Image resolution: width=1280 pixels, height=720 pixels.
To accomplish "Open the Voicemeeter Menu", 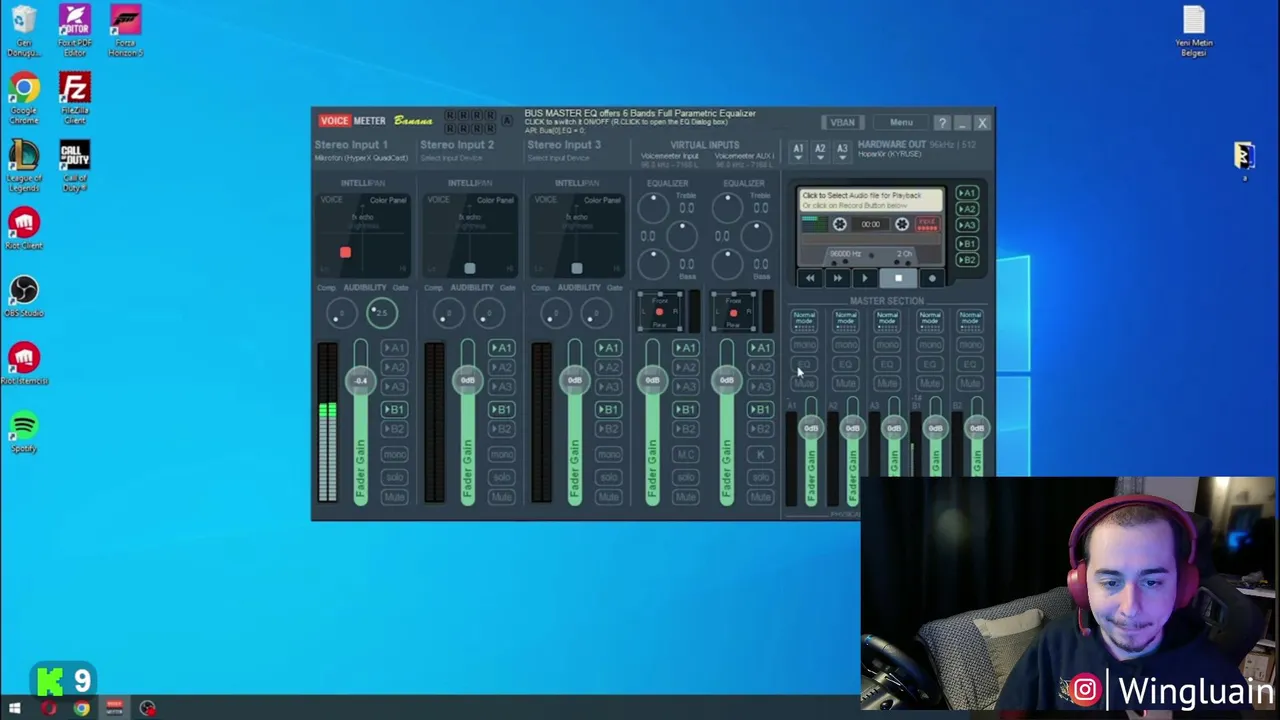I will pos(901,123).
